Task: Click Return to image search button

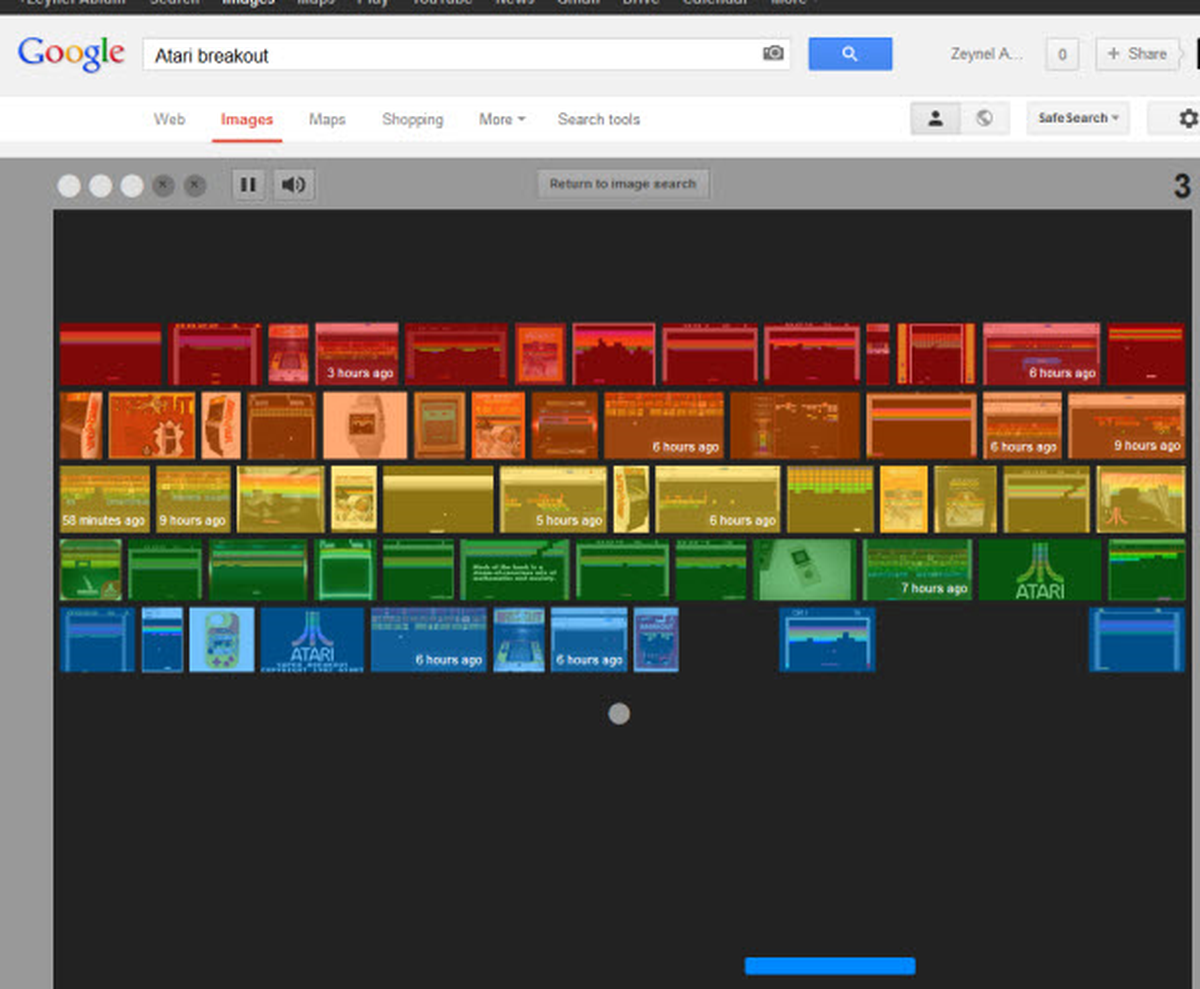Action: click(x=623, y=184)
